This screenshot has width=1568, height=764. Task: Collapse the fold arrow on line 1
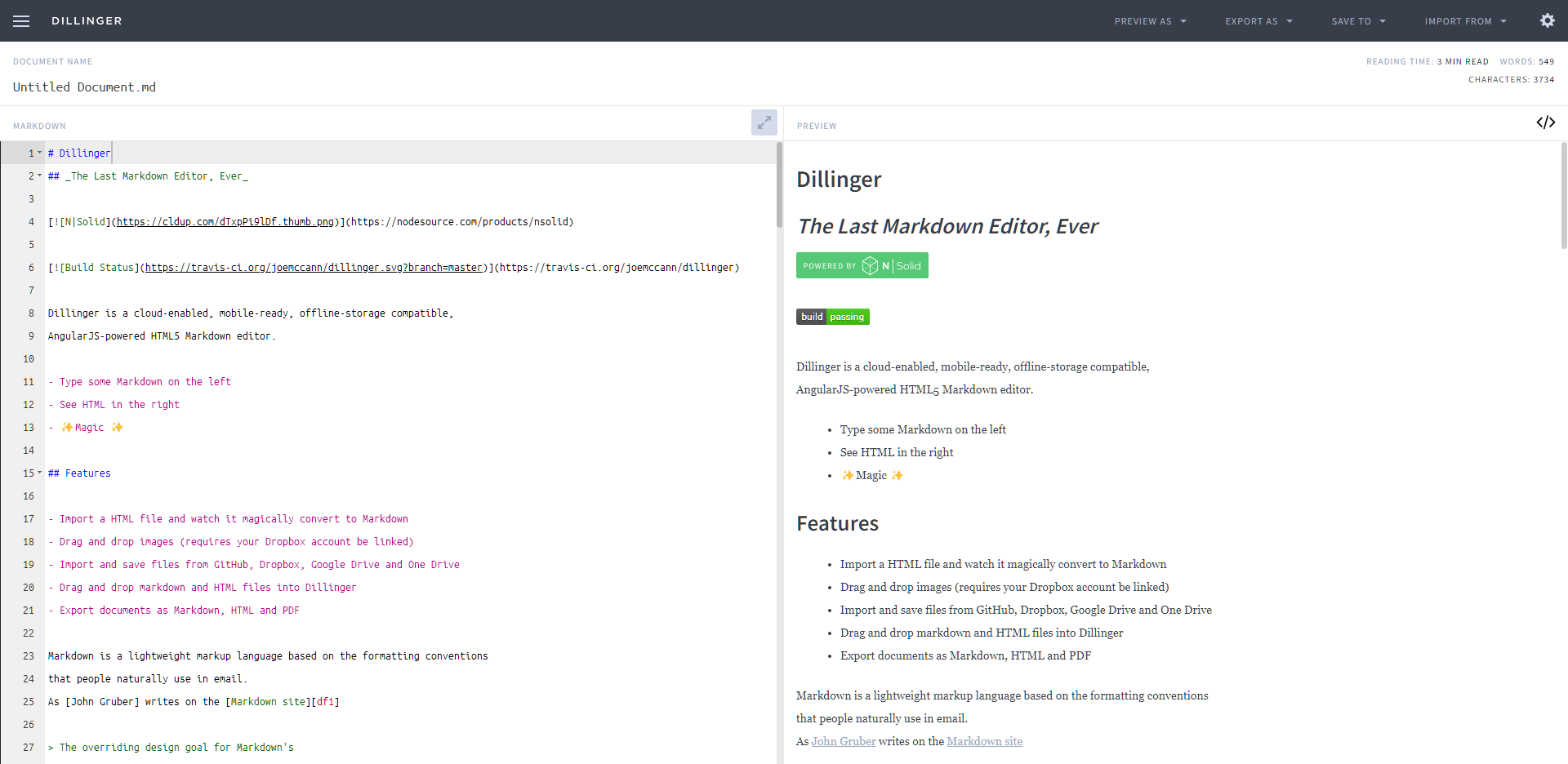[x=39, y=153]
